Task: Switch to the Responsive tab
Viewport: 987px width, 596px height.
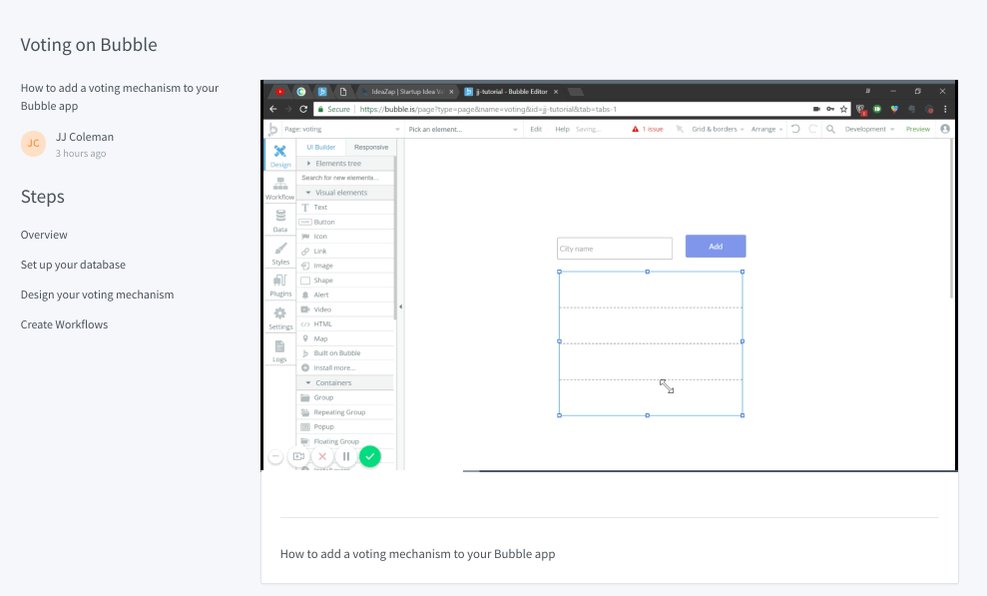Action: (371, 147)
